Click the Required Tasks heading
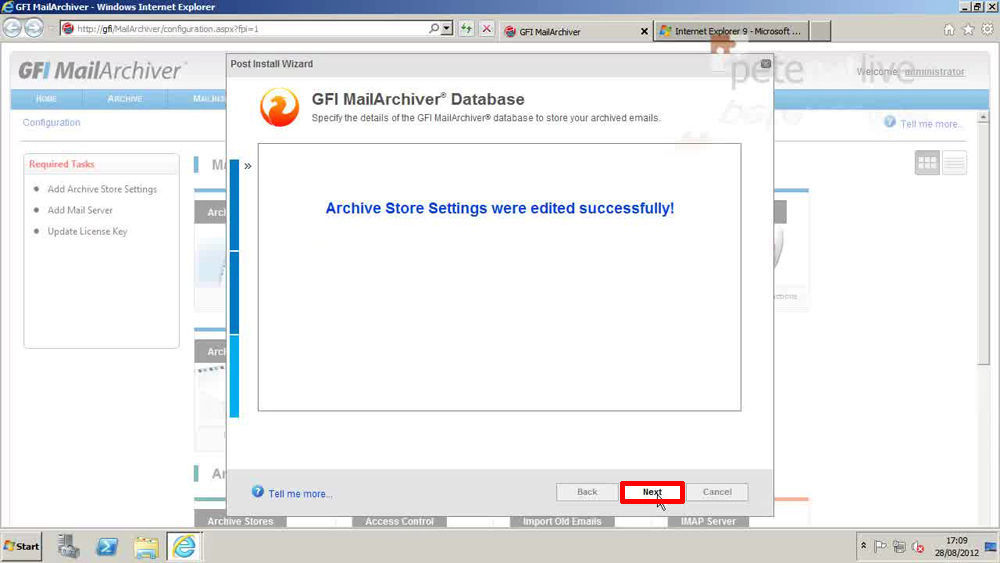 point(61,165)
